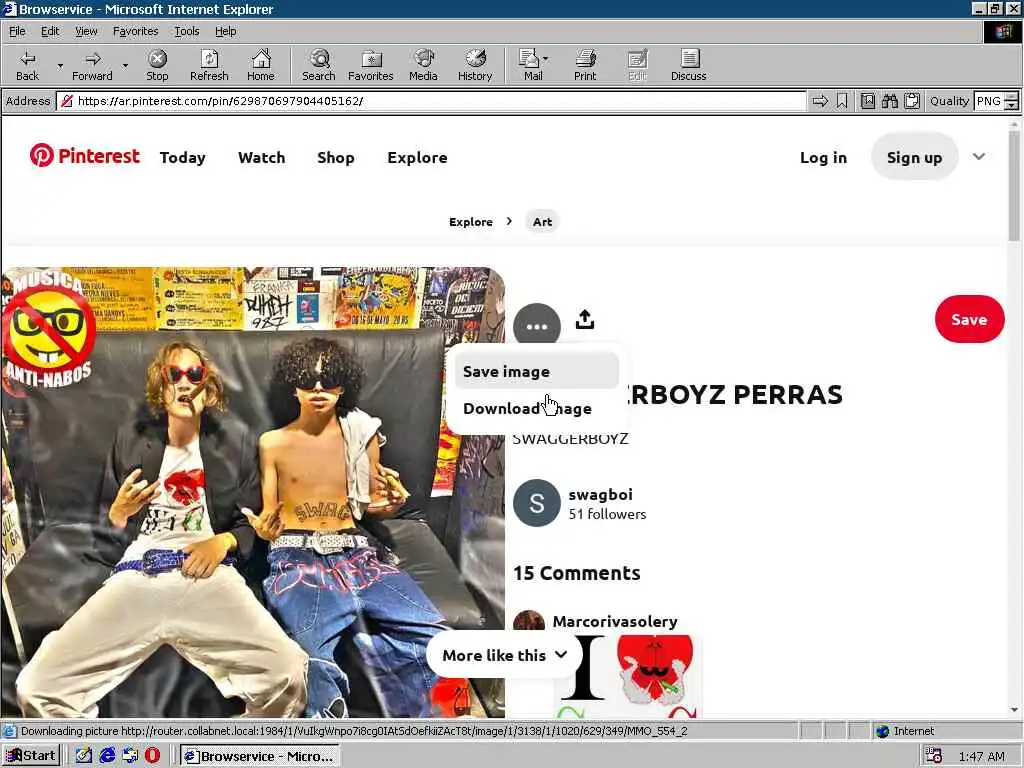
Task: Open the Forward button history dropdown arrow
Action: (x=125, y=65)
